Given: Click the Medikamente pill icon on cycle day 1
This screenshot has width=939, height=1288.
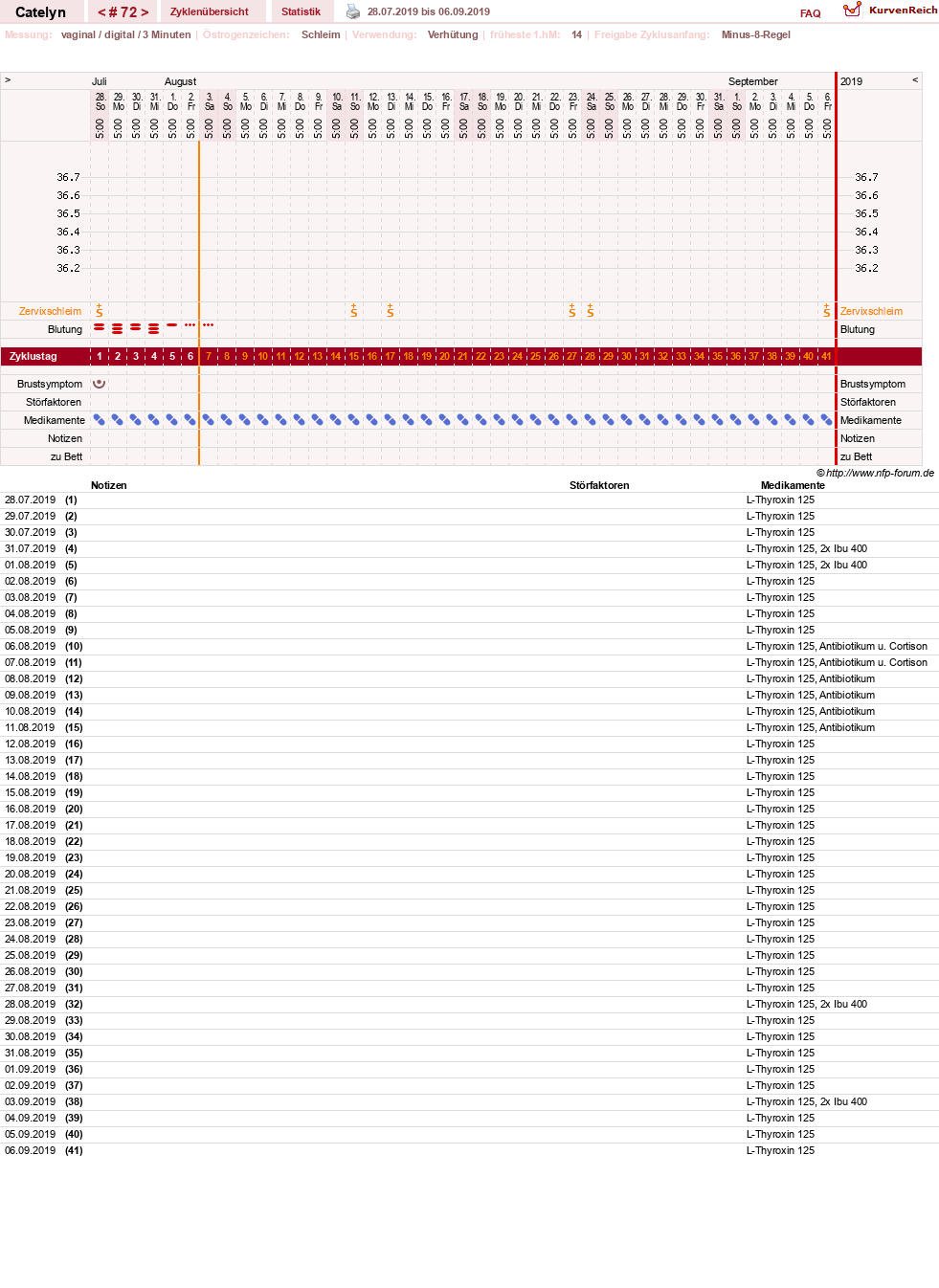Looking at the screenshot, I should click(x=100, y=420).
